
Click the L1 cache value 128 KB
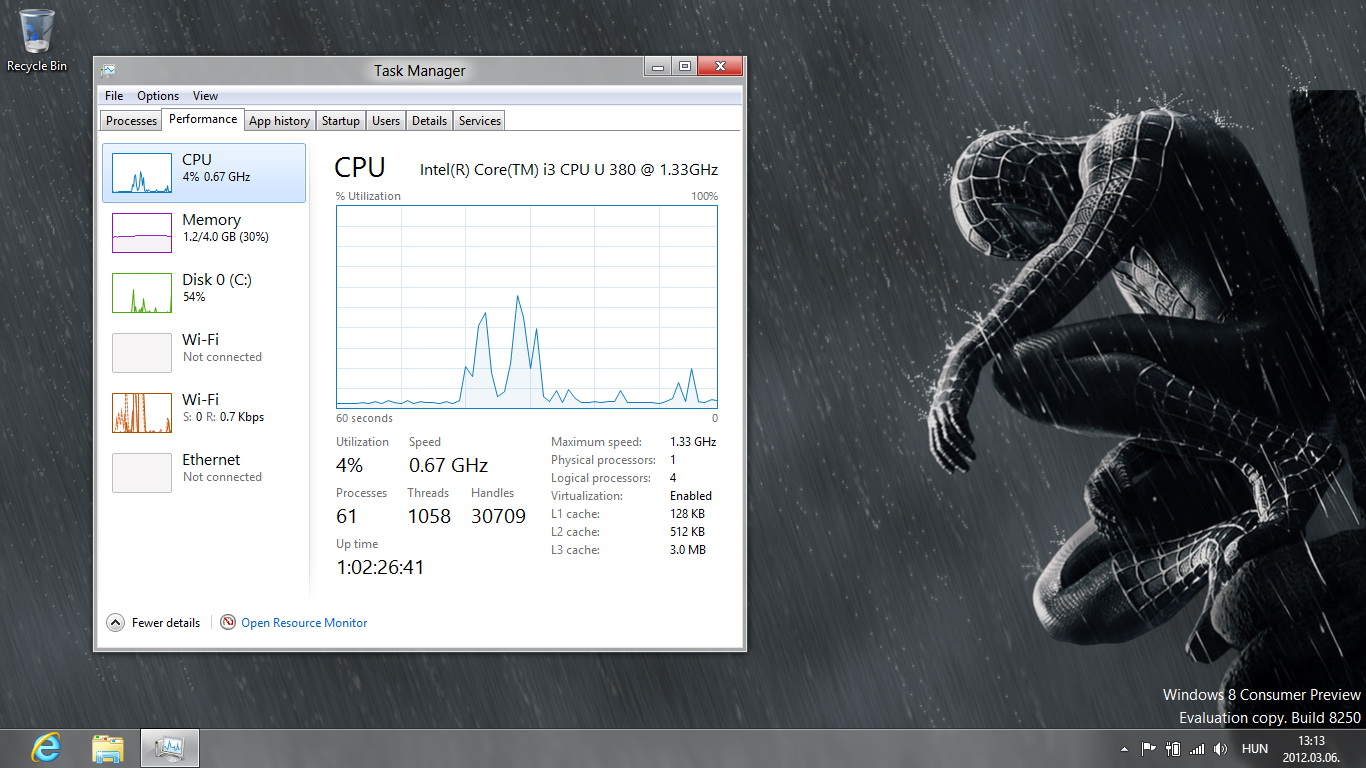(687, 514)
